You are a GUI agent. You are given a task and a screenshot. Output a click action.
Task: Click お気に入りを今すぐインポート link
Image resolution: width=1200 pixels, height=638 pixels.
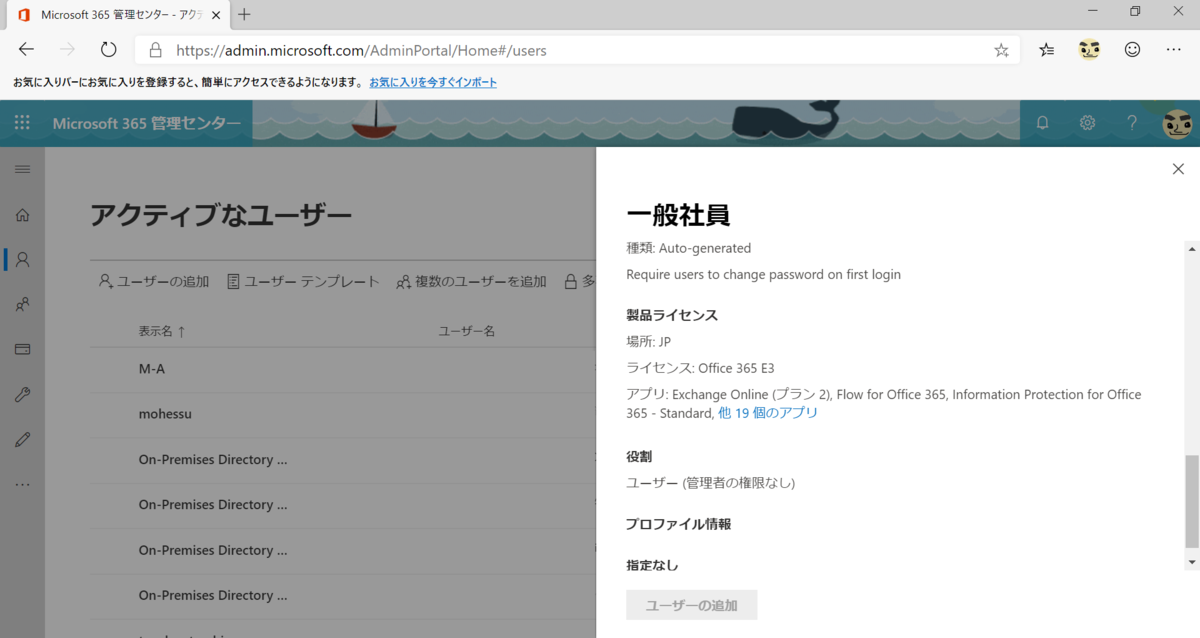coord(433,82)
